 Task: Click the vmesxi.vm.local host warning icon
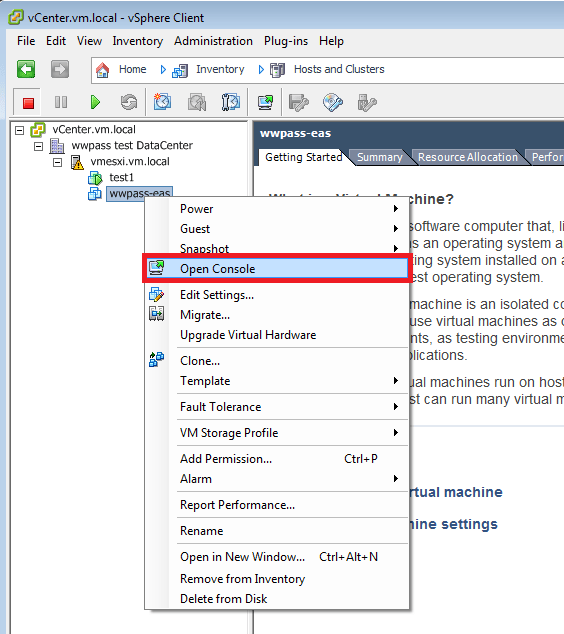pyautogui.click(x=77, y=162)
